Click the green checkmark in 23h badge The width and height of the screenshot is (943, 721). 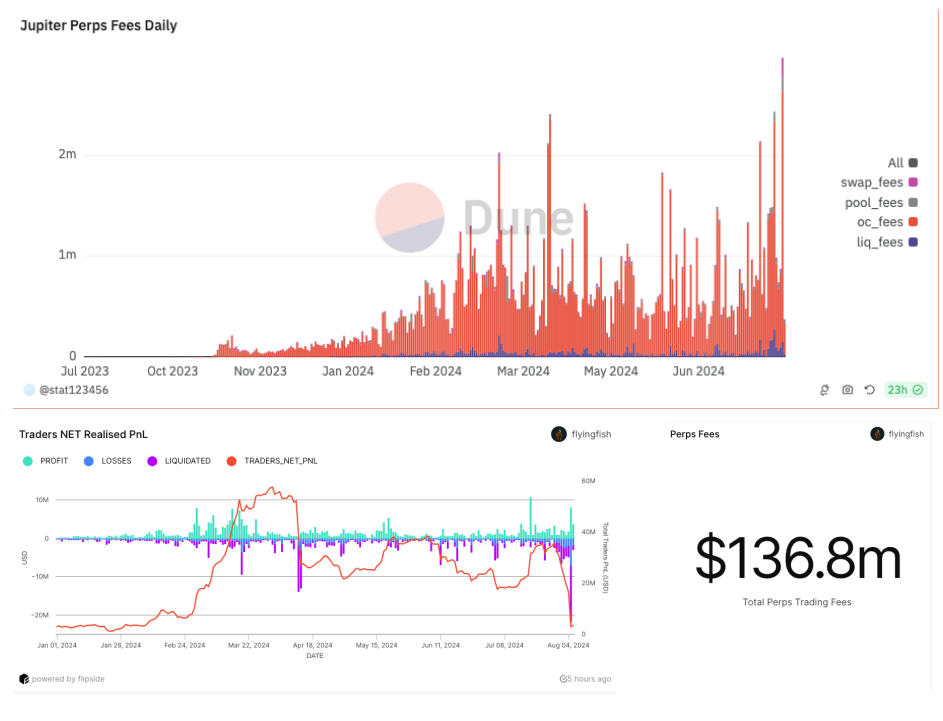tap(917, 390)
